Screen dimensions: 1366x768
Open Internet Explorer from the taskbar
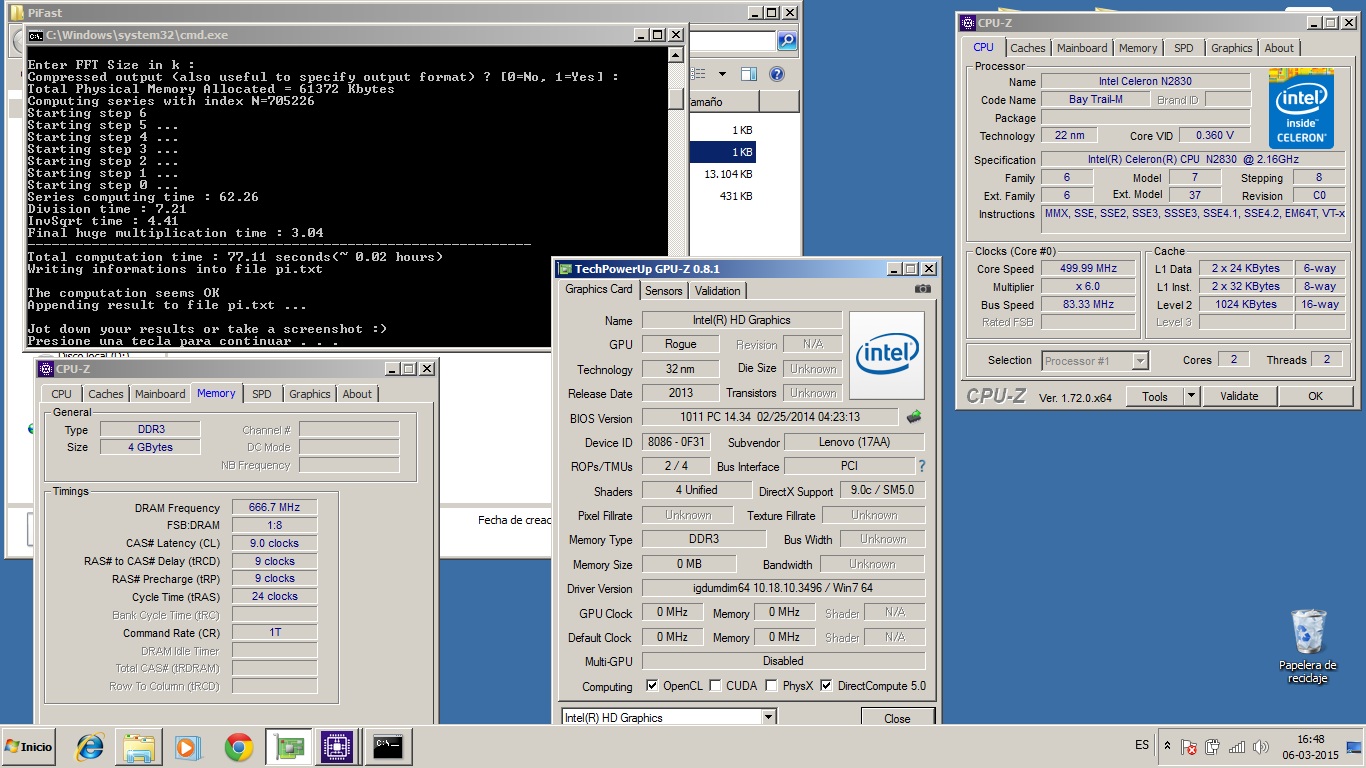90,747
